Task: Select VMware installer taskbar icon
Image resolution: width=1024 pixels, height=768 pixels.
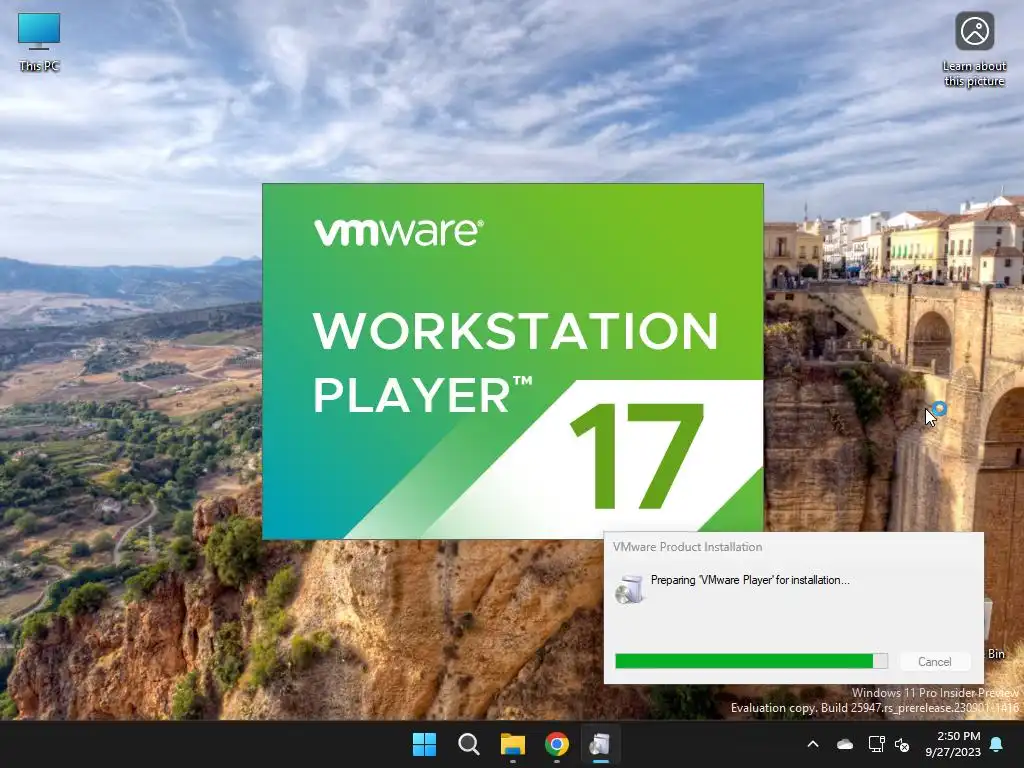Action: pos(600,744)
